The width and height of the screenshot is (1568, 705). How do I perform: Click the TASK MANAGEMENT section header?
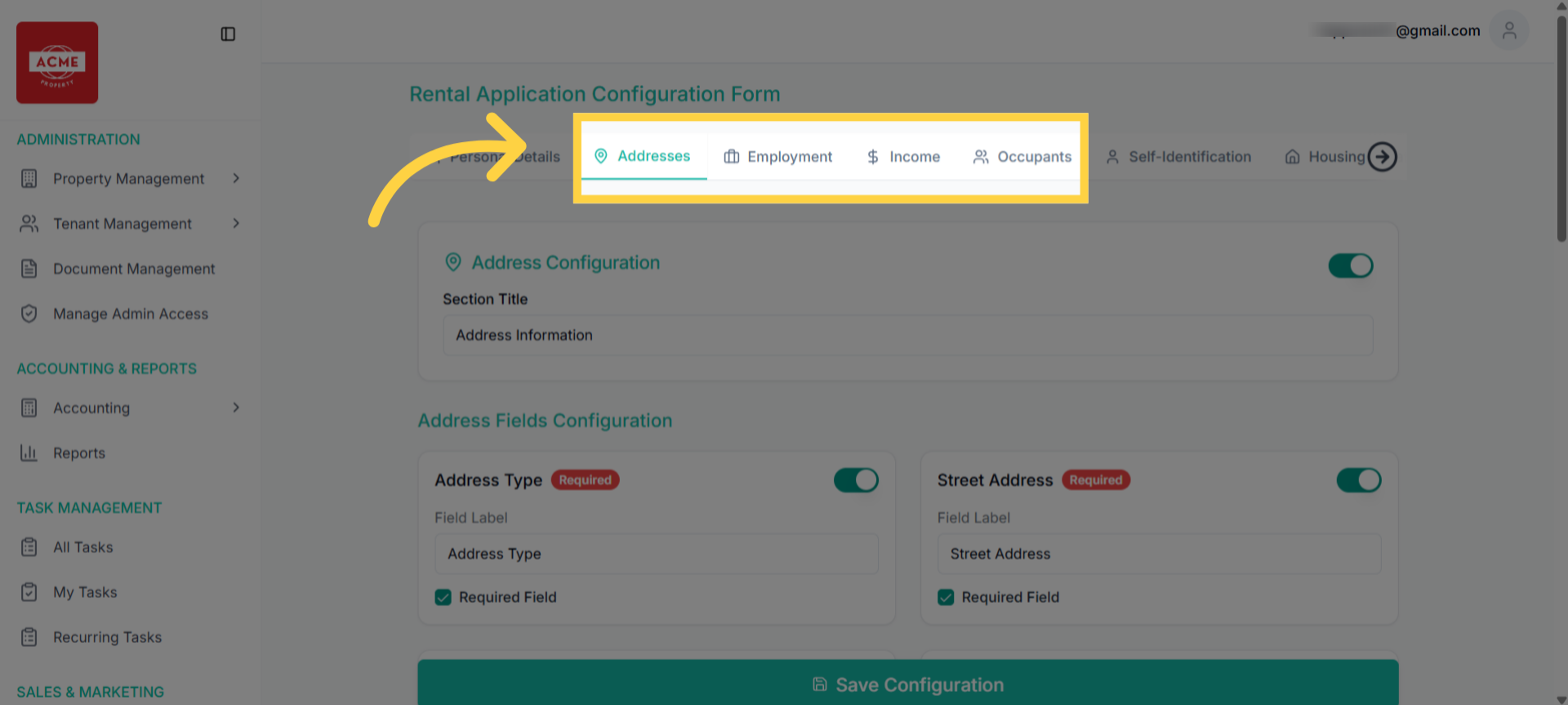[89, 508]
